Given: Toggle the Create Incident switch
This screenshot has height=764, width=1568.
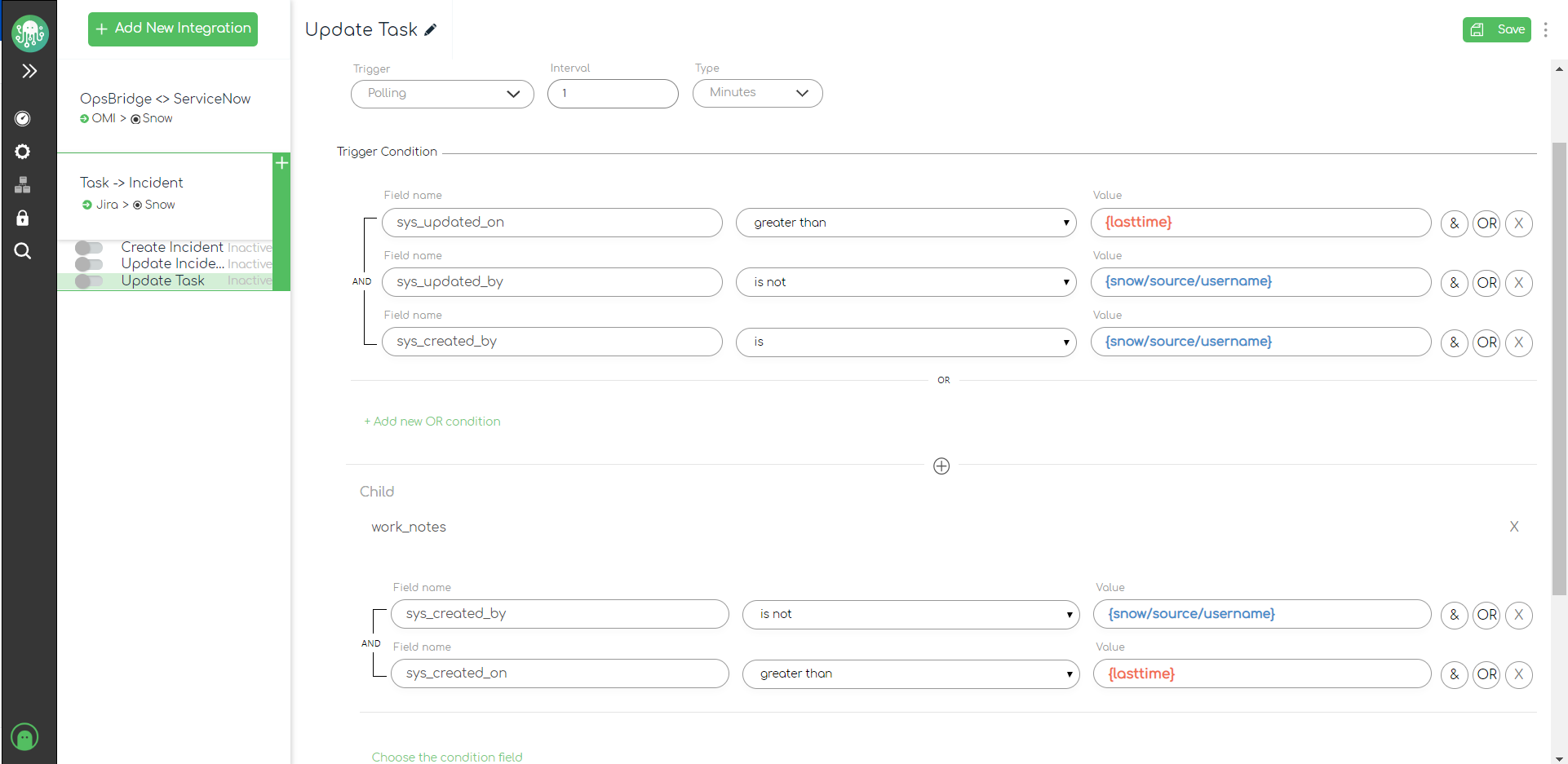Looking at the screenshot, I should 89,247.
